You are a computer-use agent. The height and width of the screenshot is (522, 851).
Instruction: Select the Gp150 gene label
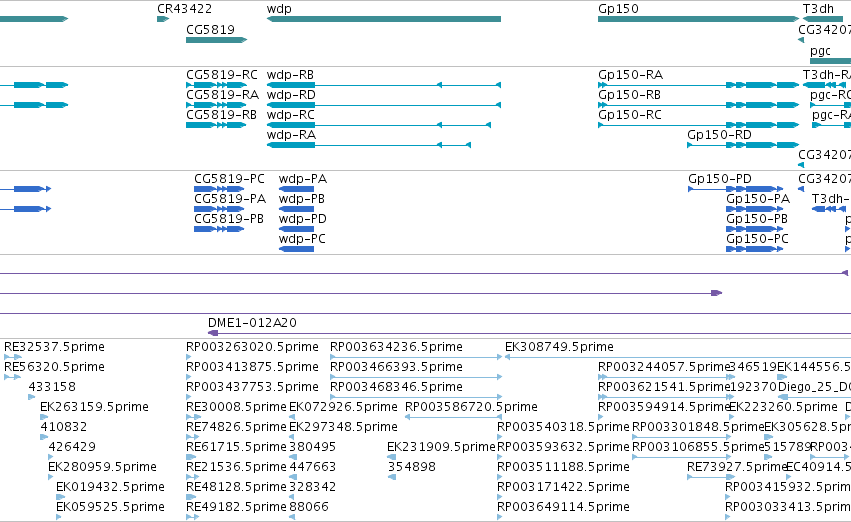pos(618,9)
